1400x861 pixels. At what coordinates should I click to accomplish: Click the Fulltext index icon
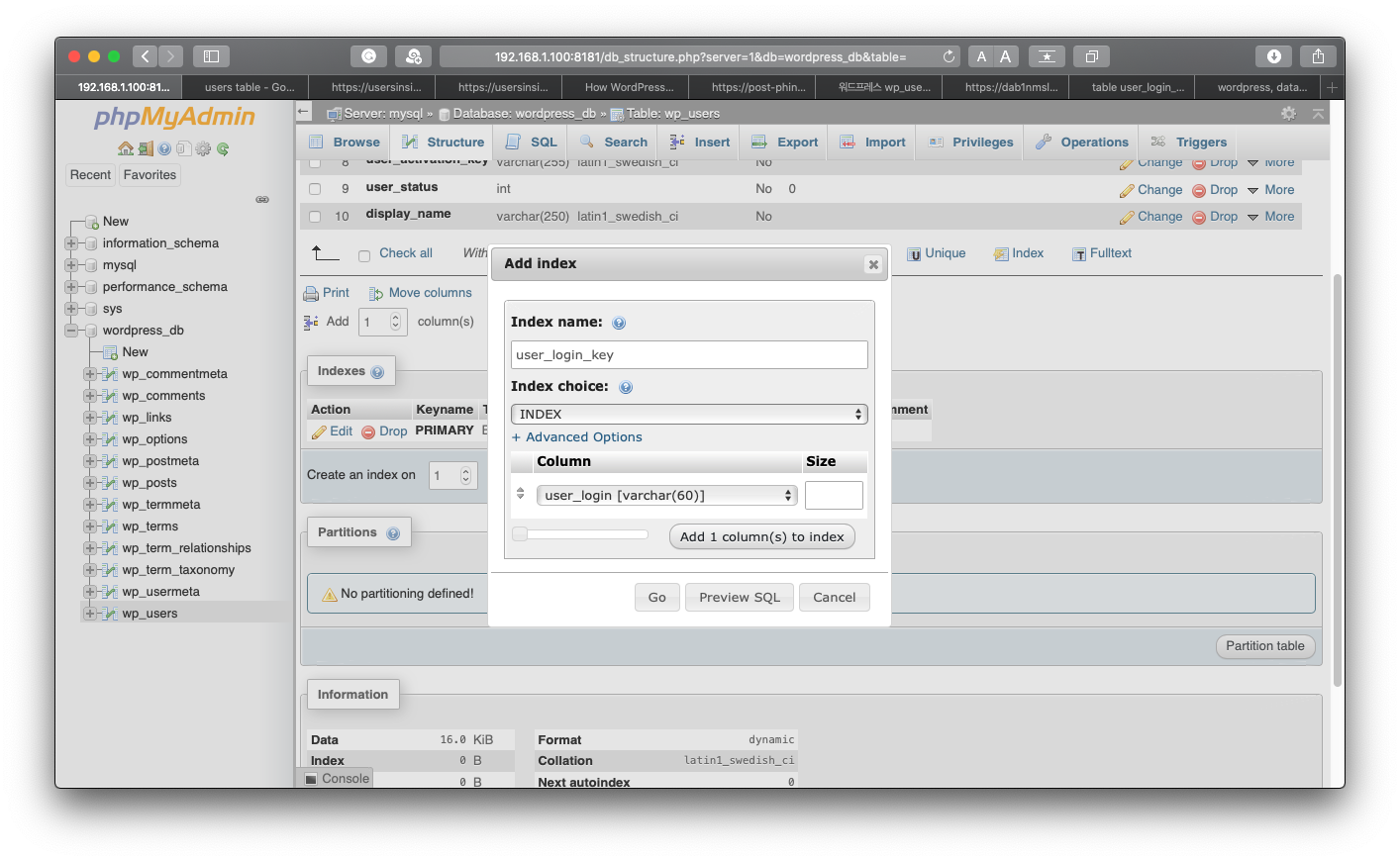1079,254
